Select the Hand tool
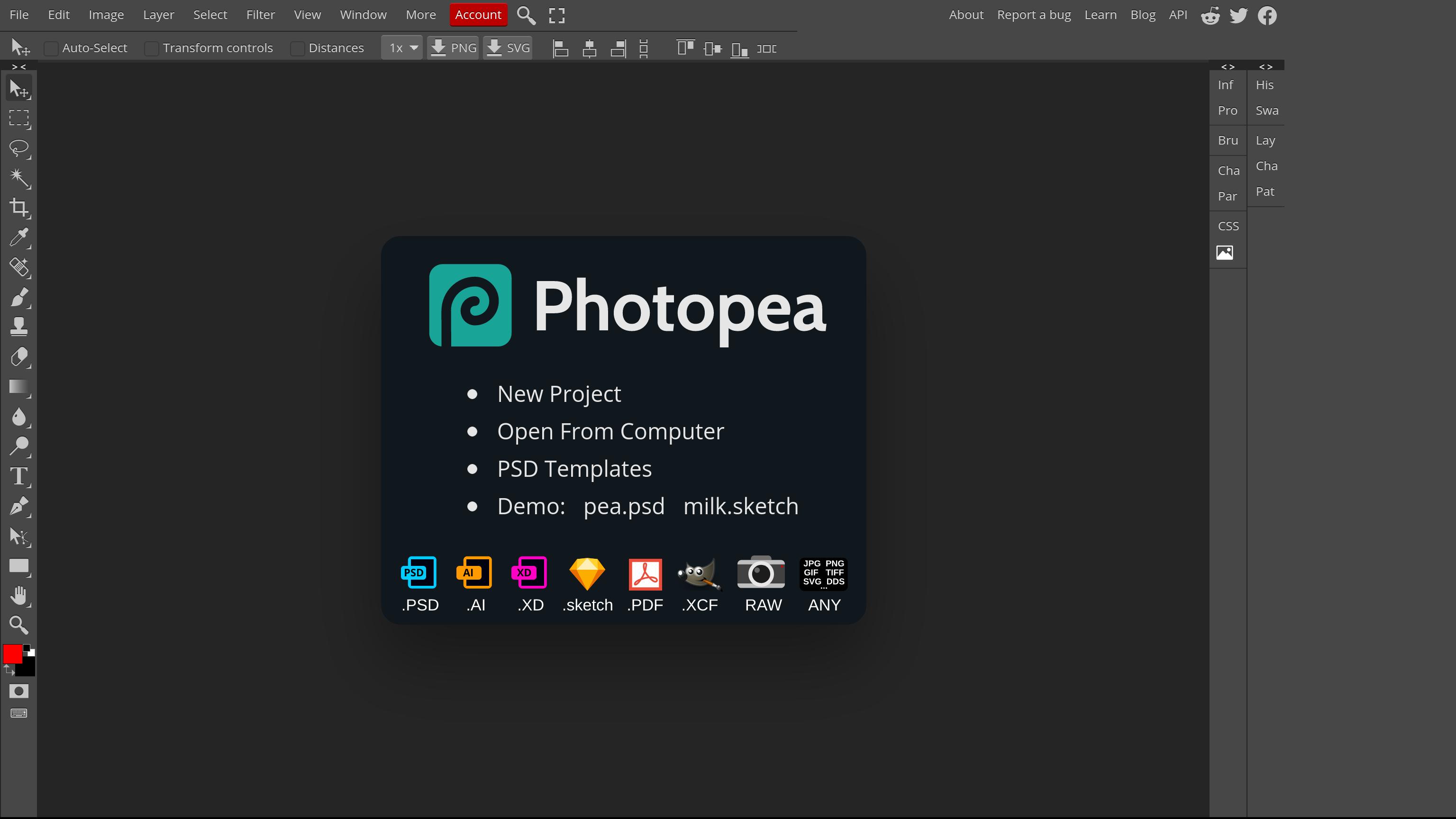The height and width of the screenshot is (819, 1456). 19,595
